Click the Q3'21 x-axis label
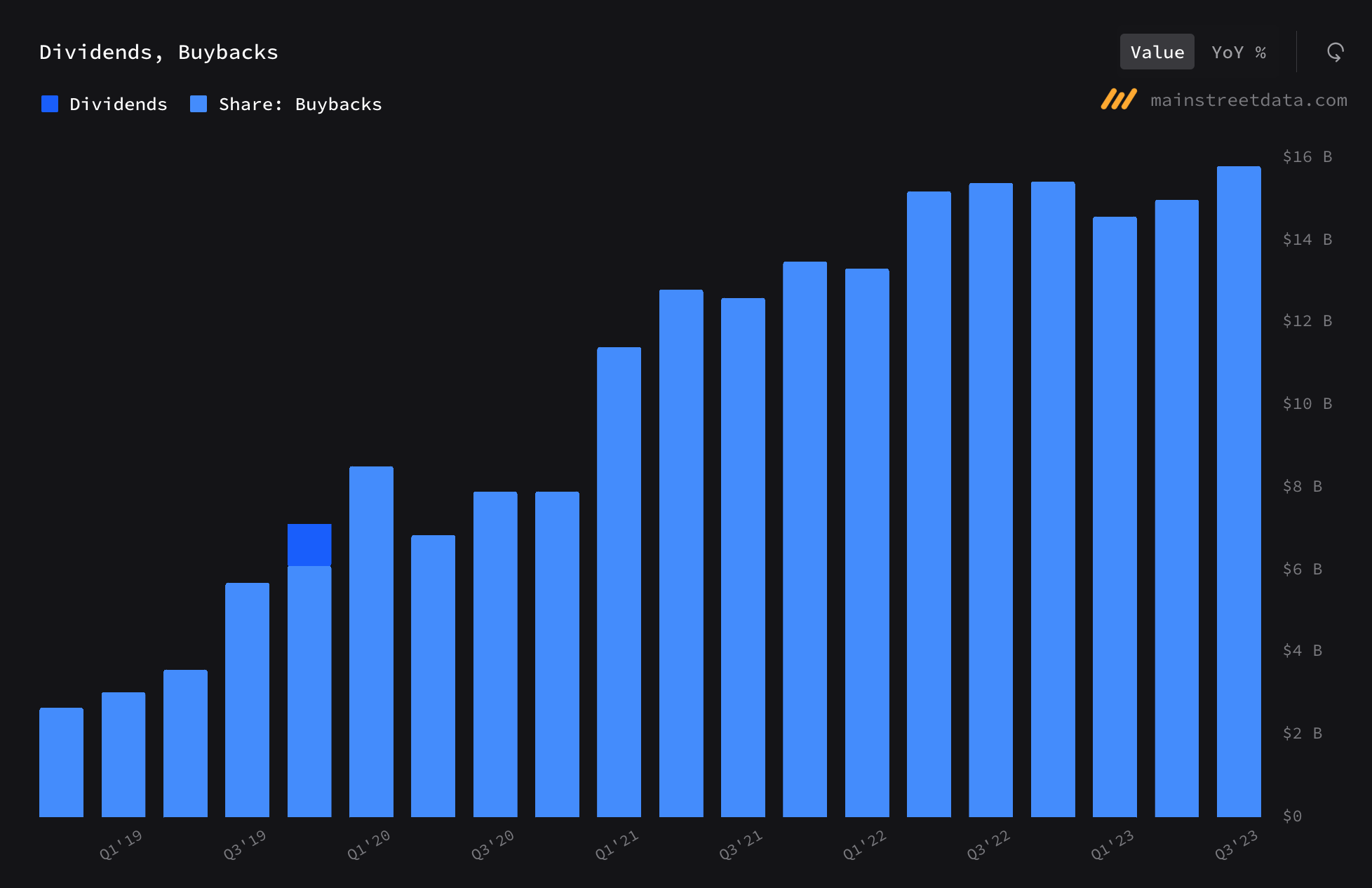The height and width of the screenshot is (888, 1372). (741, 845)
